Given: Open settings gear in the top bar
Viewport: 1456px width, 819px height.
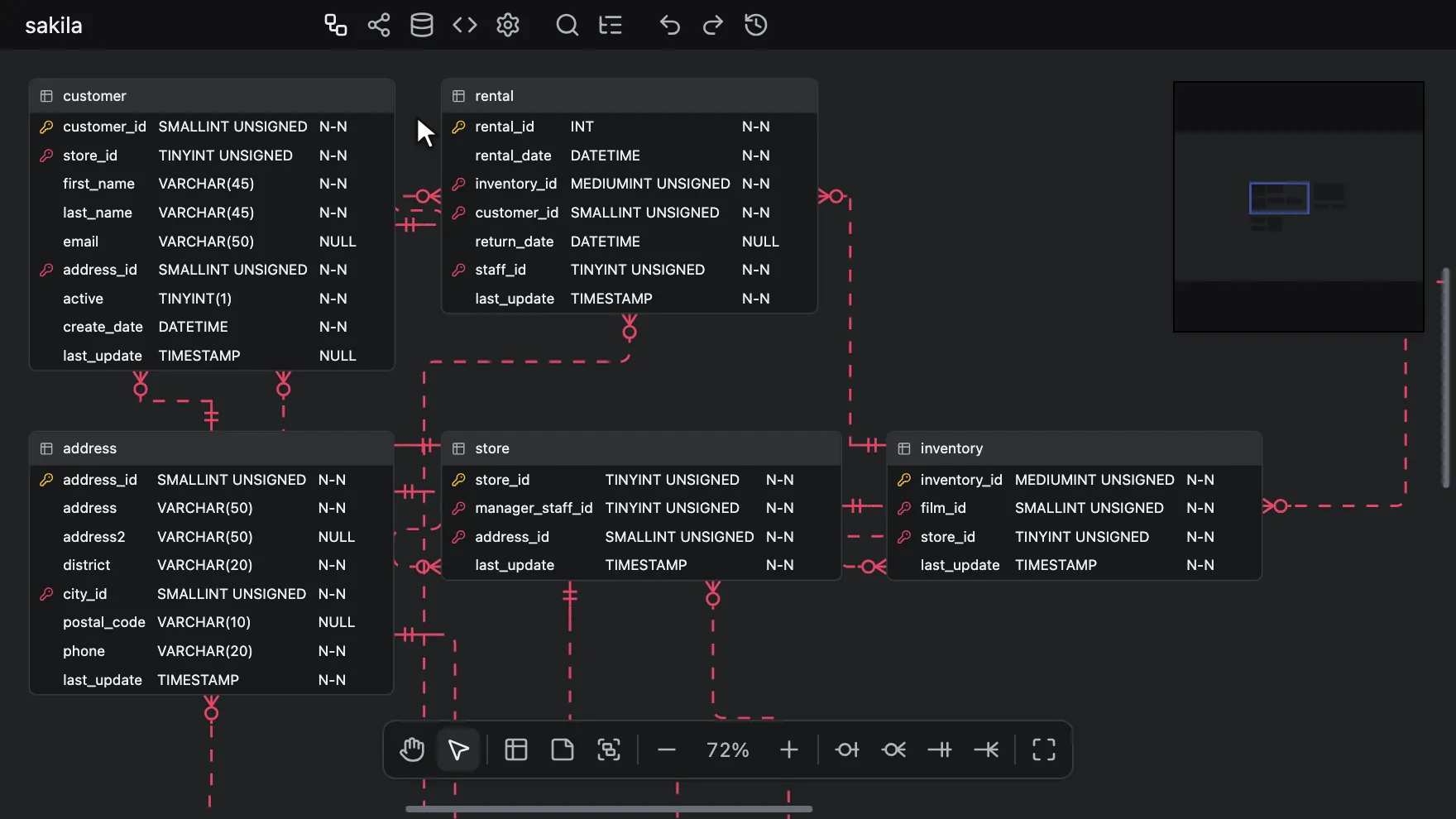Looking at the screenshot, I should (x=508, y=25).
